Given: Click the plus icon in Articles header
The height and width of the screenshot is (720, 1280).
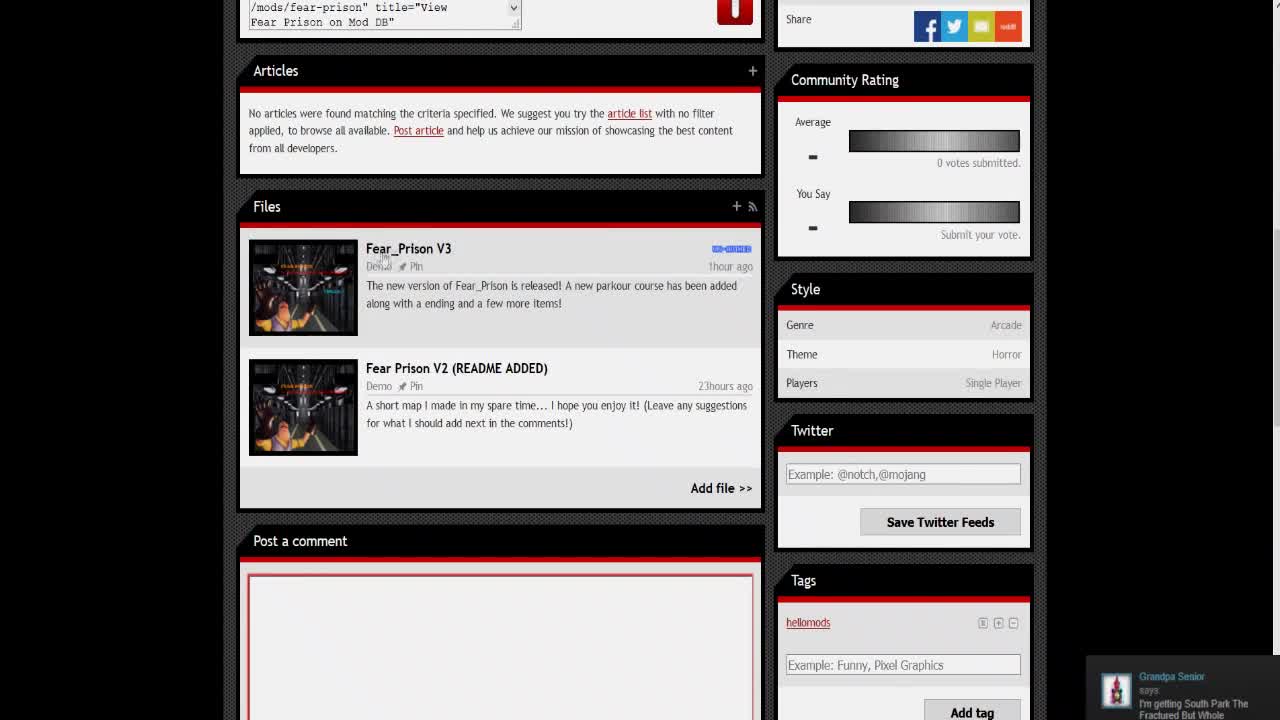Looking at the screenshot, I should [x=752, y=71].
